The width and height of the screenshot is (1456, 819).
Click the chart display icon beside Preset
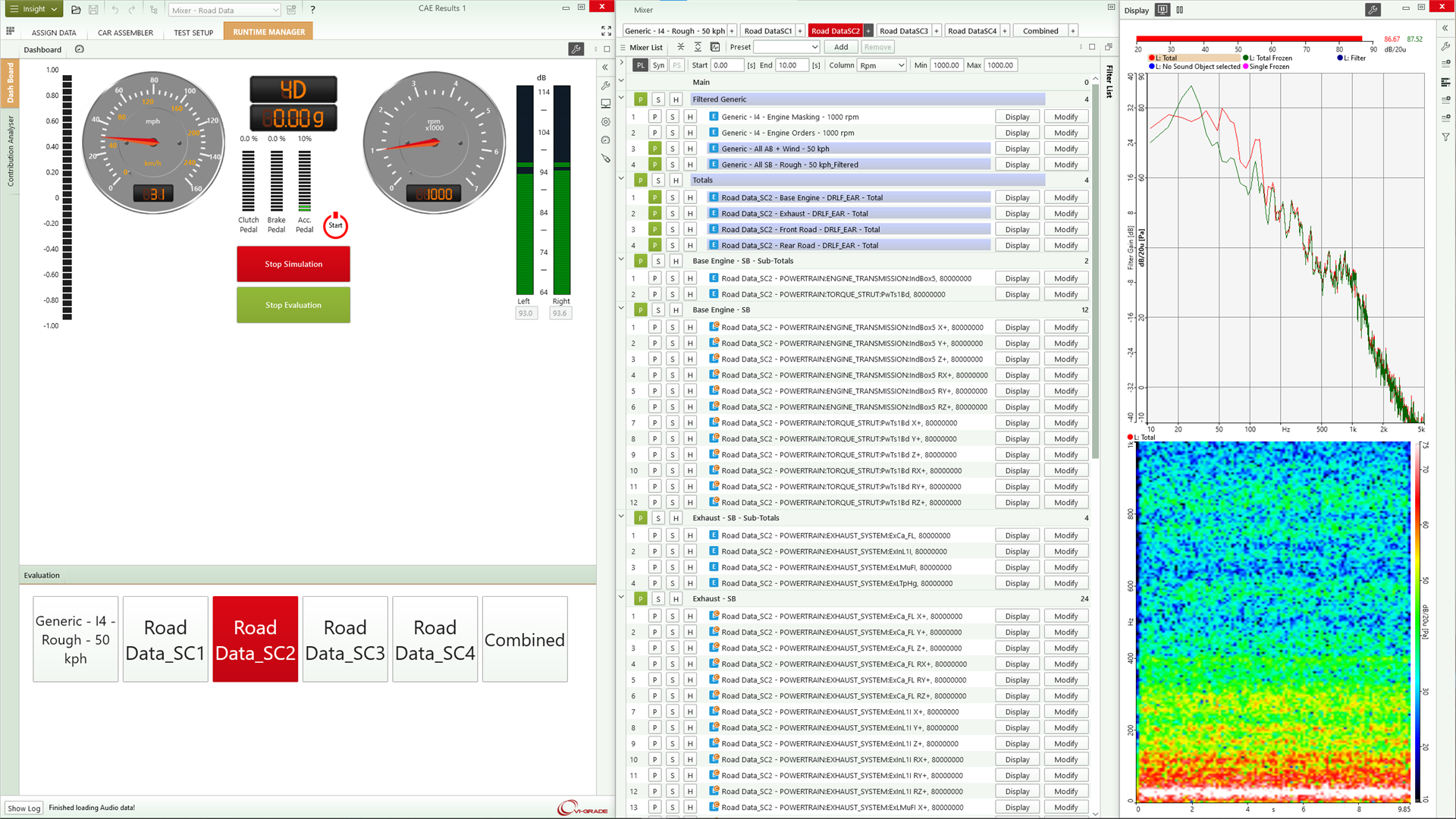(715, 47)
